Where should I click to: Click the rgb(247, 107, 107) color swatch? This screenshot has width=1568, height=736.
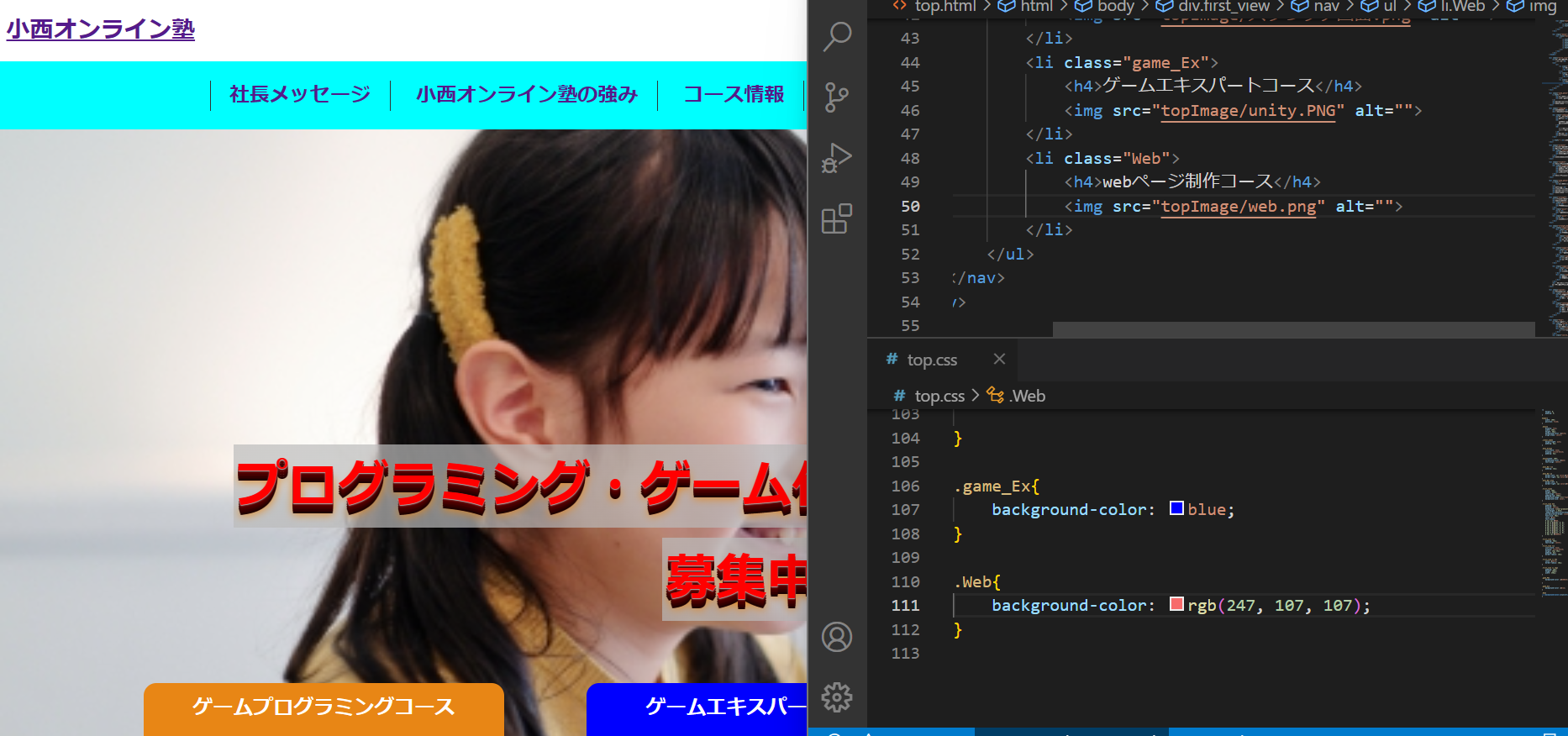(x=1176, y=604)
